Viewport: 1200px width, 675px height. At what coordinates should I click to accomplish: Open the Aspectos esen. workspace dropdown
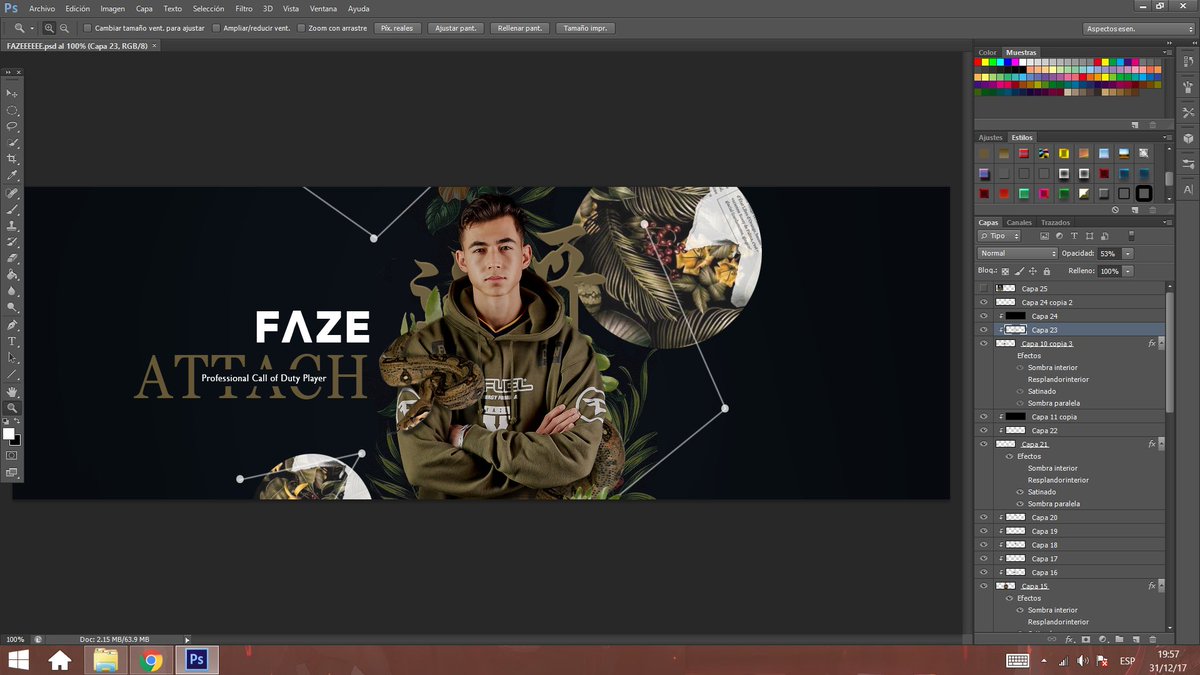point(1138,28)
